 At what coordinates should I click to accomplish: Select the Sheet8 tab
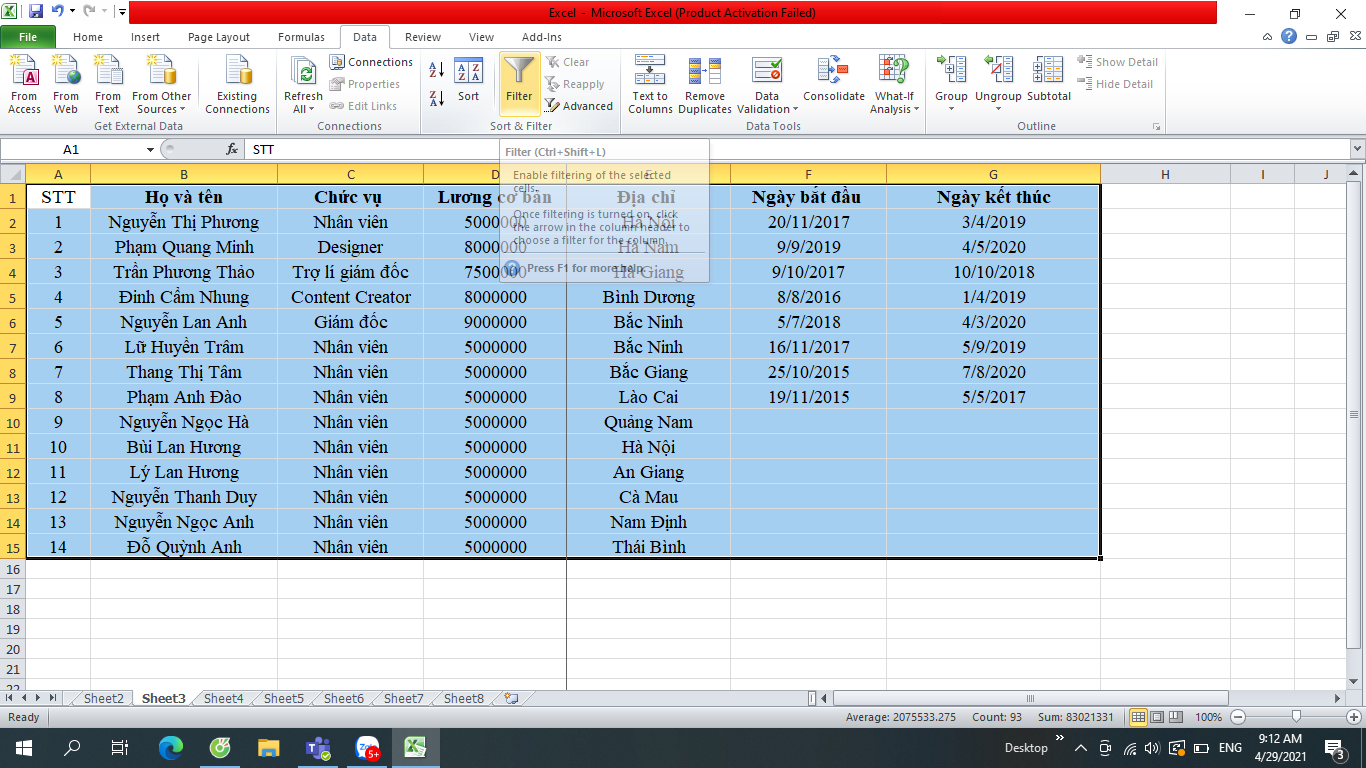pyautogui.click(x=463, y=698)
